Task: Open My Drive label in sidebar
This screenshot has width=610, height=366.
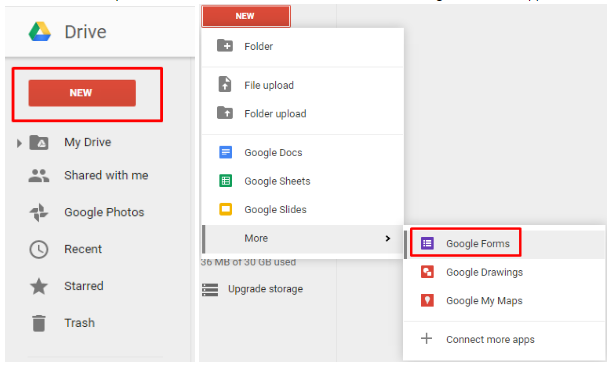Action: tap(88, 142)
